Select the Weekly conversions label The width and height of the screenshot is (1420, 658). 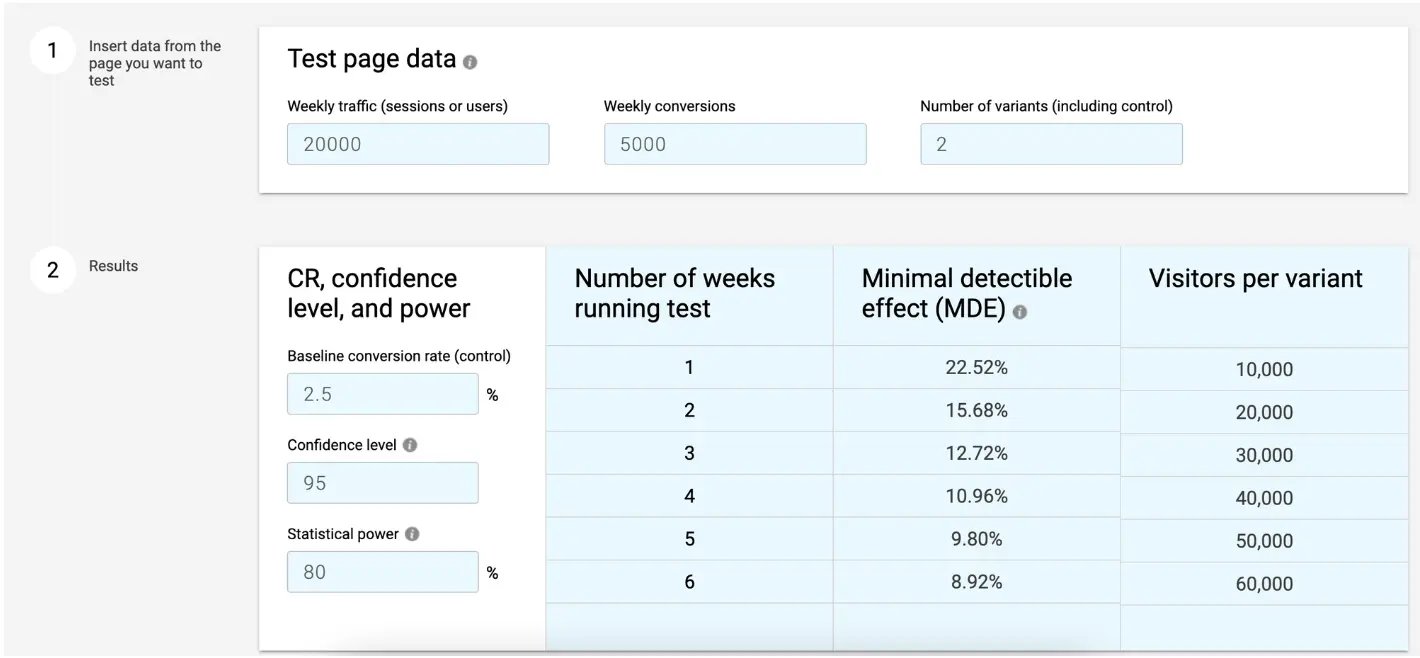670,106
